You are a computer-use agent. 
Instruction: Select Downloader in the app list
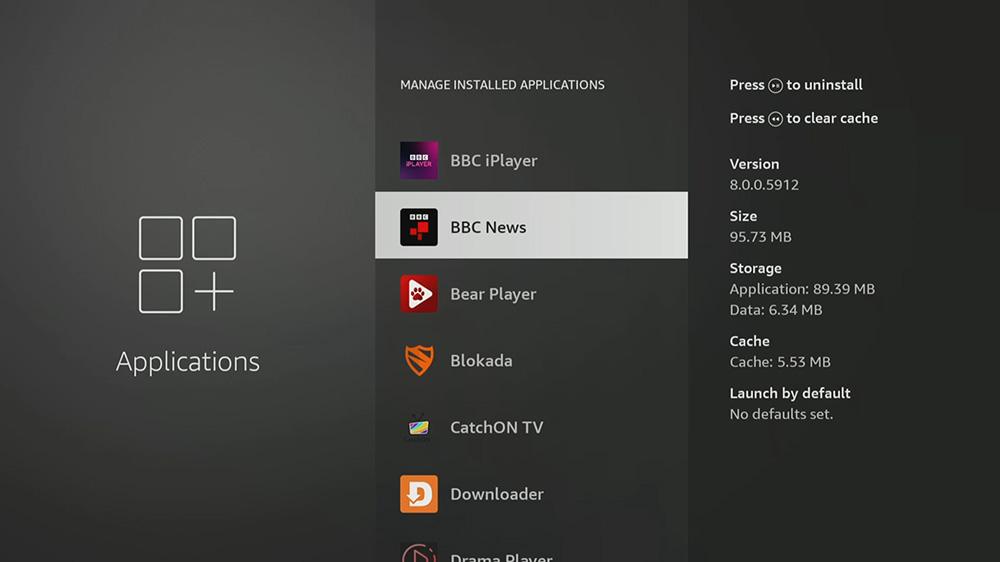[531, 494]
